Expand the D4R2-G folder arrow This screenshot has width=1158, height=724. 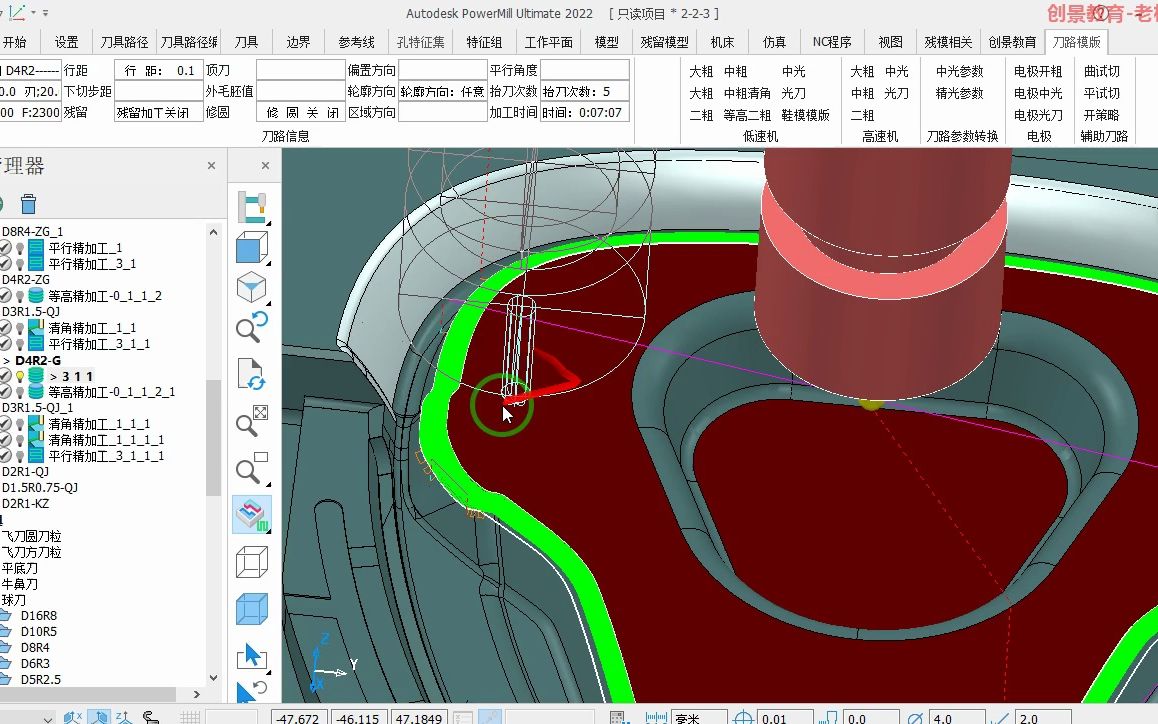[7, 361]
